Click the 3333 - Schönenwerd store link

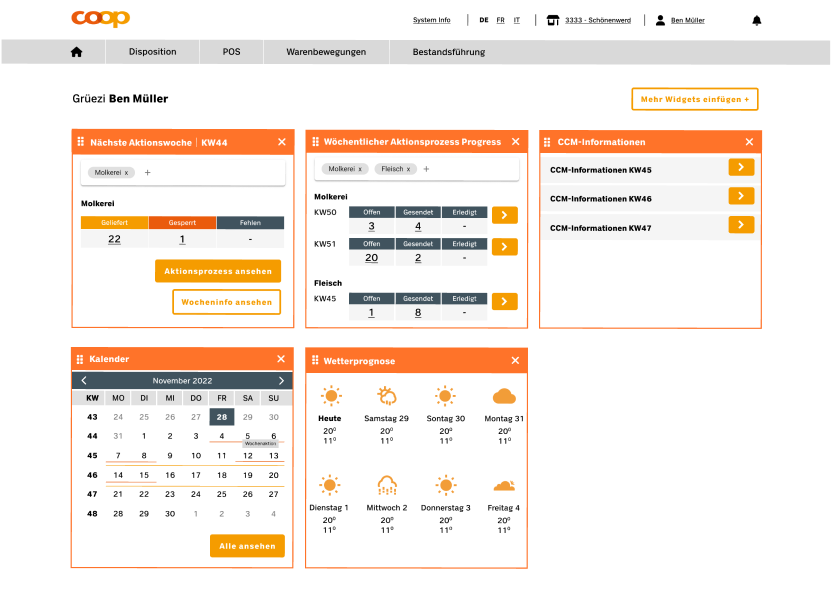598,20
